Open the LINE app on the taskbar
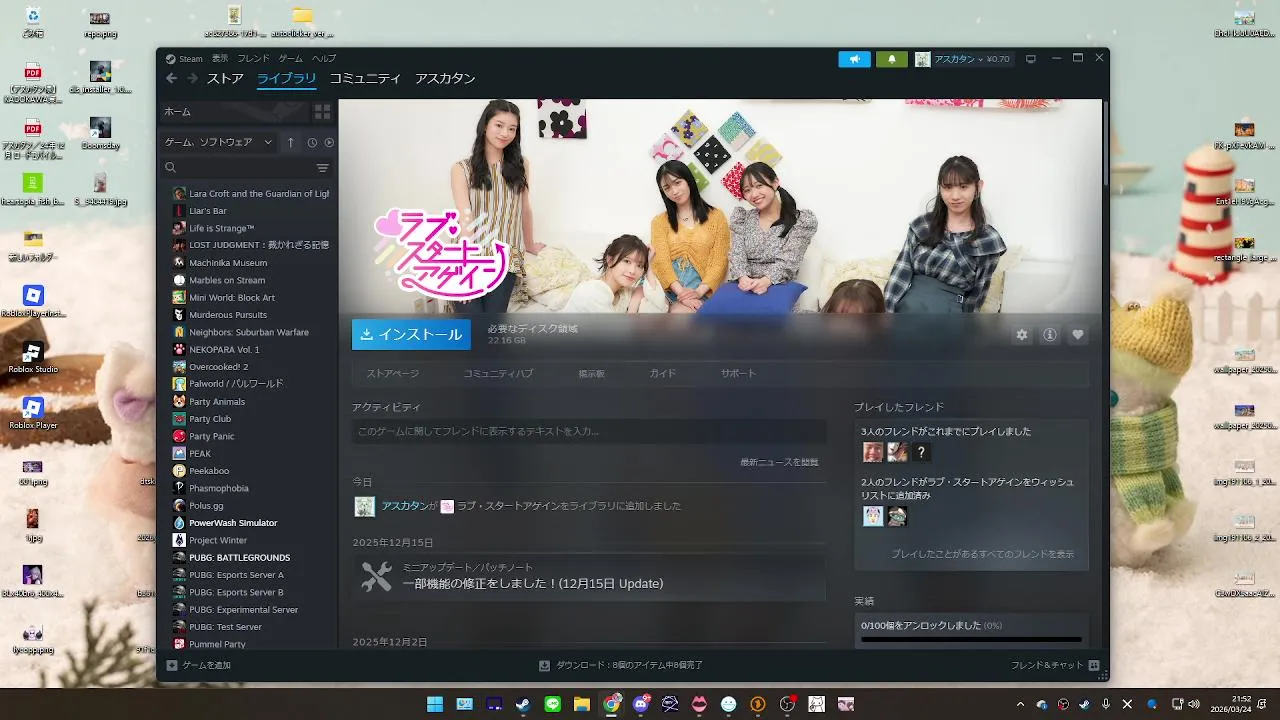1280x720 pixels. pyautogui.click(x=553, y=704)
